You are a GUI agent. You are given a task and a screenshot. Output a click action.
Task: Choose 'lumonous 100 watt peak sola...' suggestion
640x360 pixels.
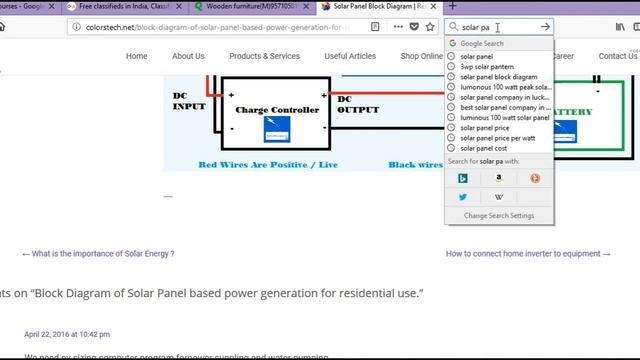[499, 87]
